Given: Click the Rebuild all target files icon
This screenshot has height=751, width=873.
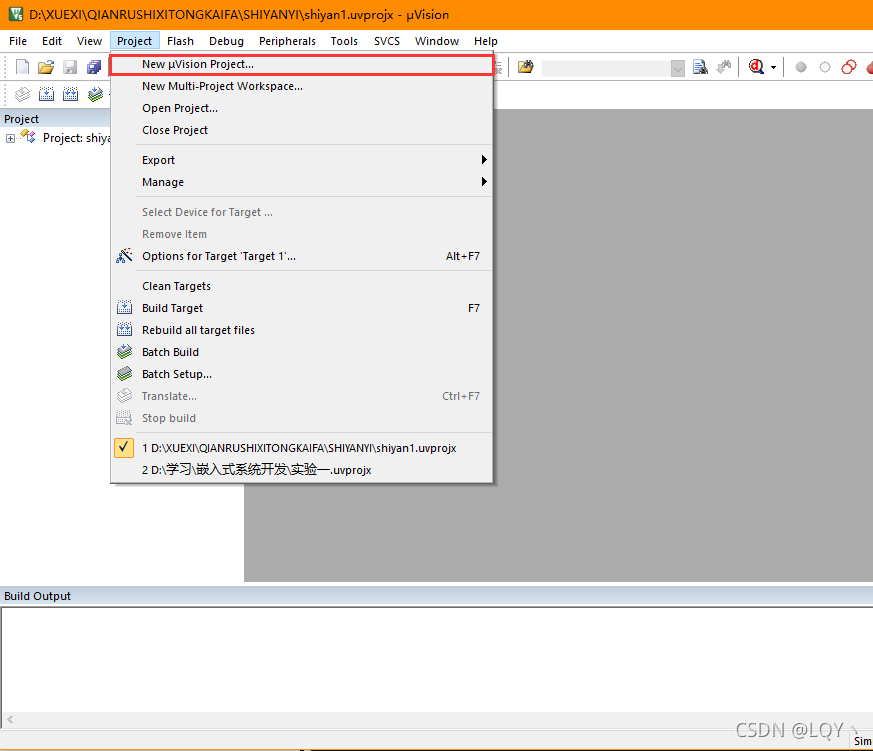Looking at the screenshot, I should 124,330.
